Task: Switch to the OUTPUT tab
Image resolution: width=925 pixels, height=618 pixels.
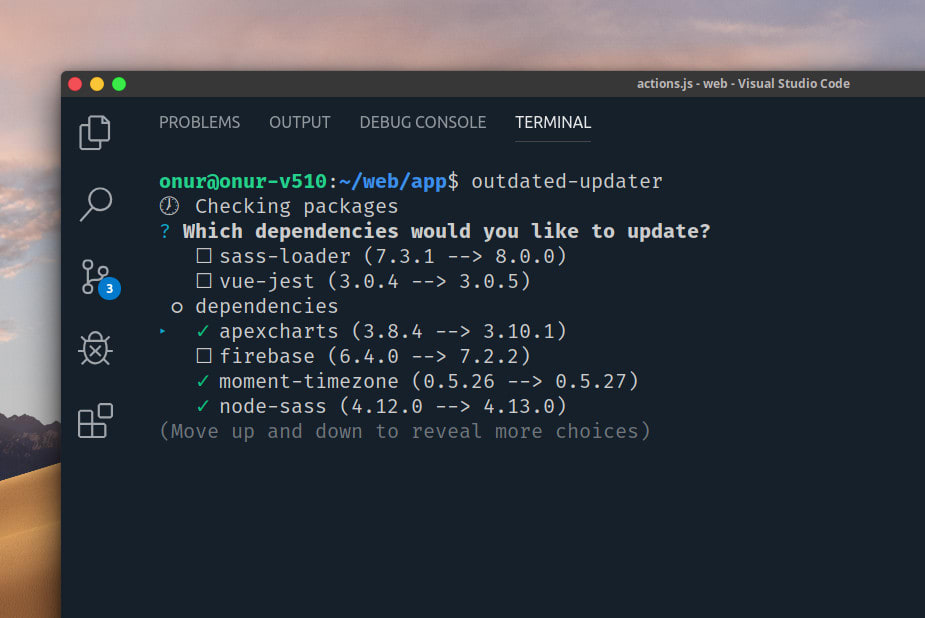Action: (x=299, y=122)
